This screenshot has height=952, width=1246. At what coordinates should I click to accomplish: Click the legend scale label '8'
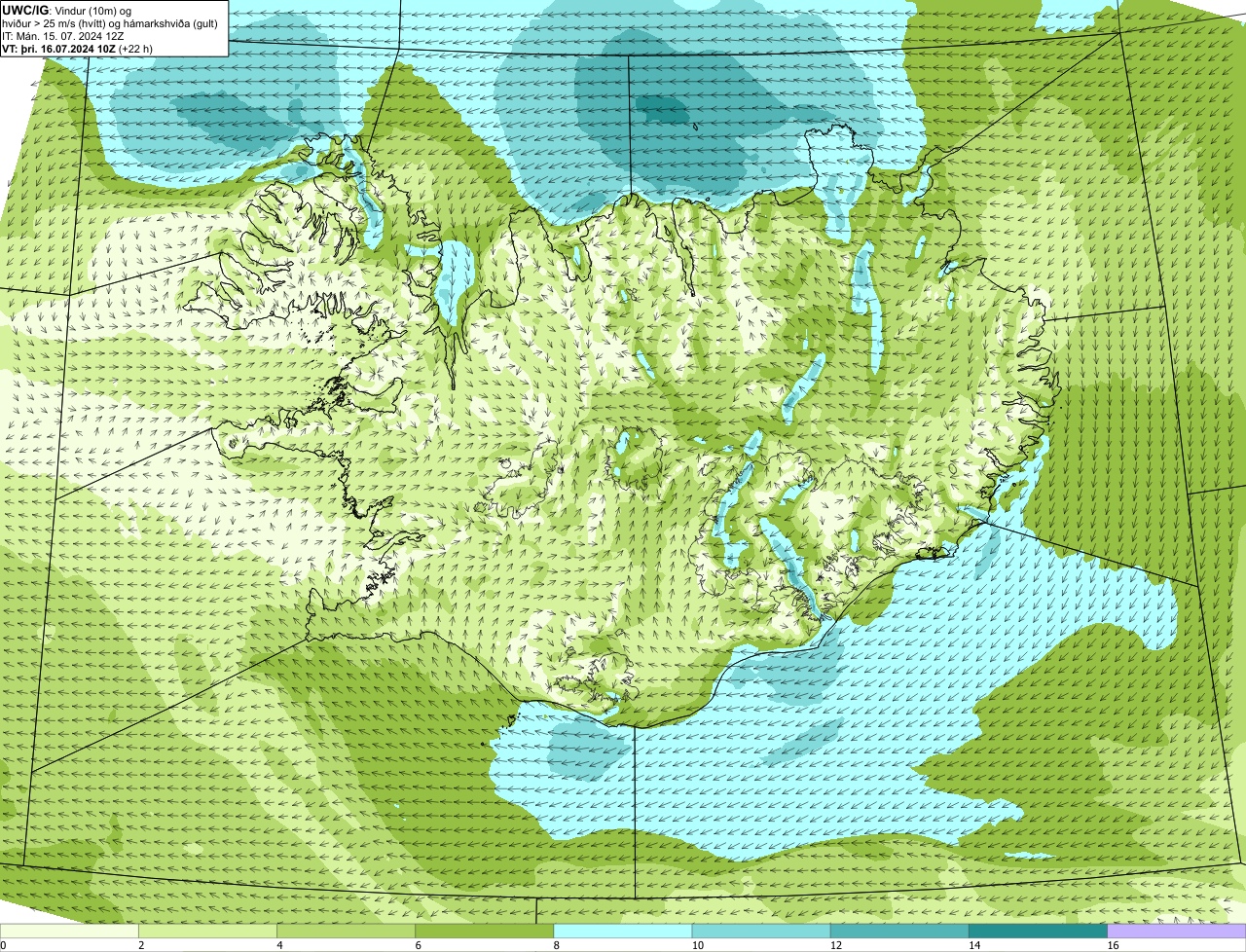557,945
